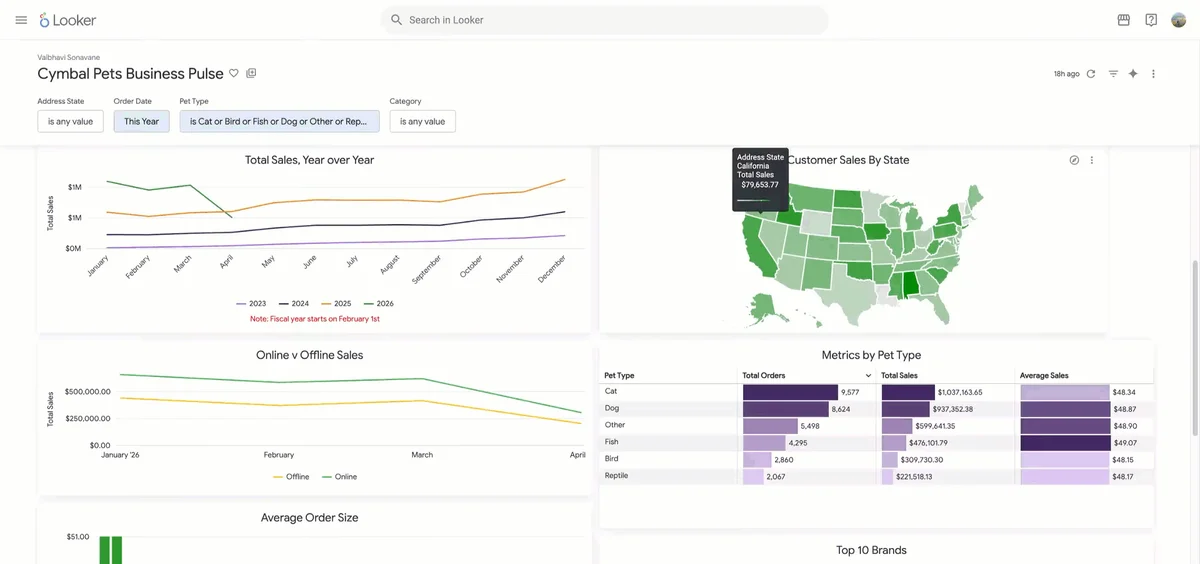Click the Looker logo

click(68, 20)
